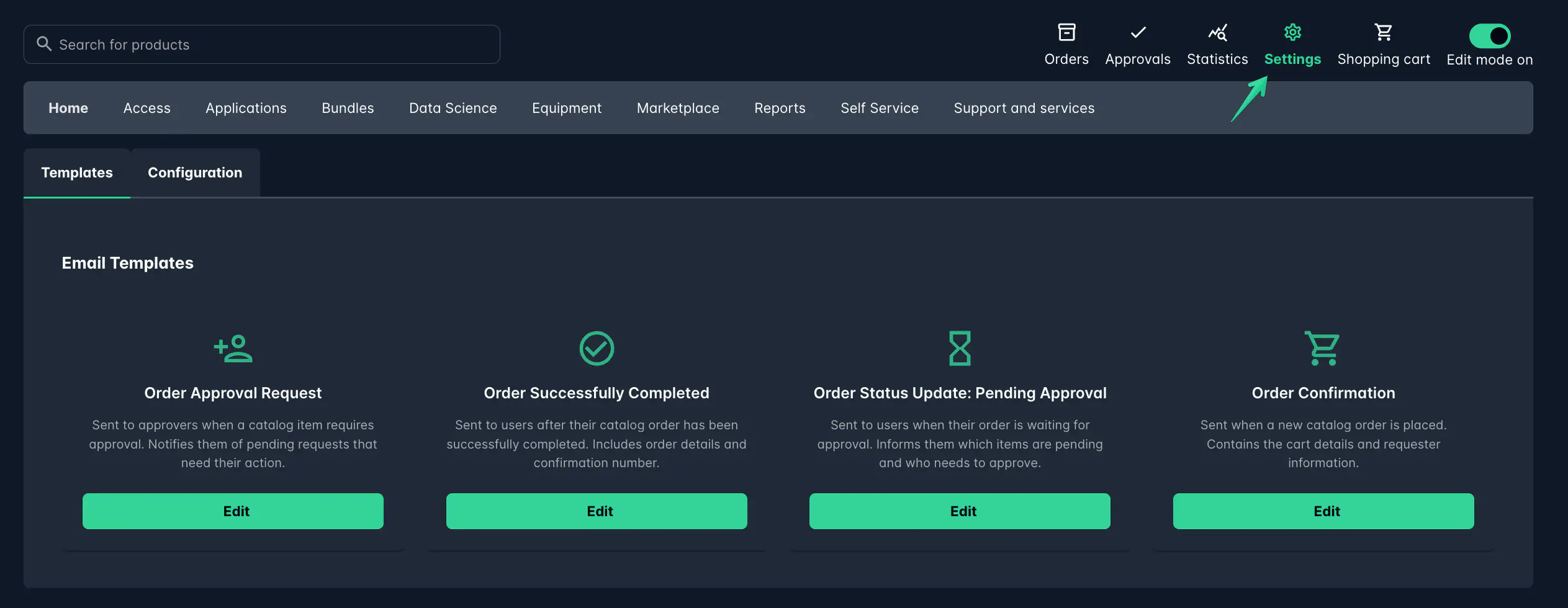Click the Order Successfully Completed check-circle icon

[x=596, y=348]
